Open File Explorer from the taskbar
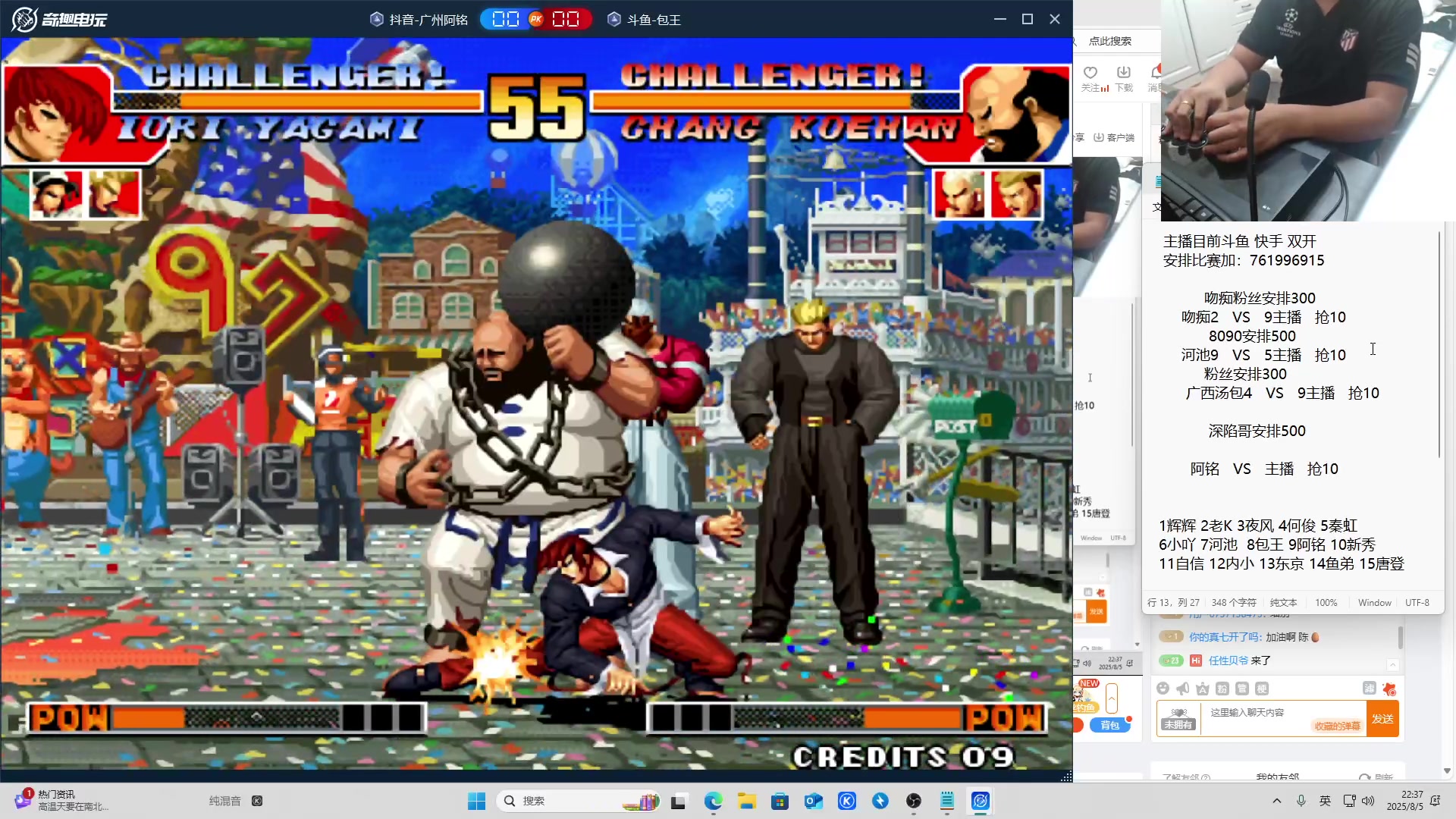Screen dimensions: 1456x819 (x=747, y=801)
